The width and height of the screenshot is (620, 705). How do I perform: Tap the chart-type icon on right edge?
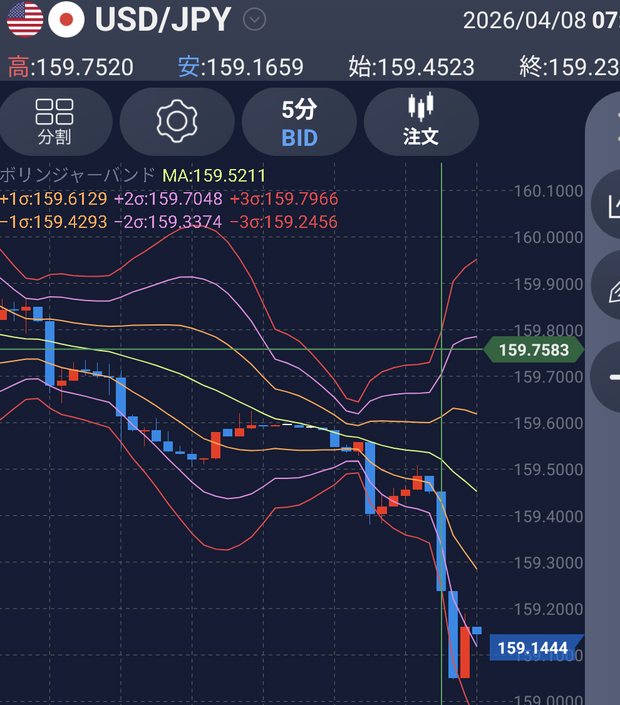click(607, 204)
